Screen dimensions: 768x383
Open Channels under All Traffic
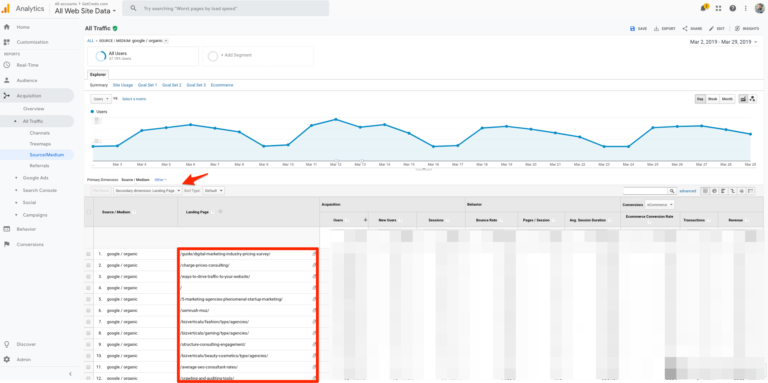click(40, 133)
